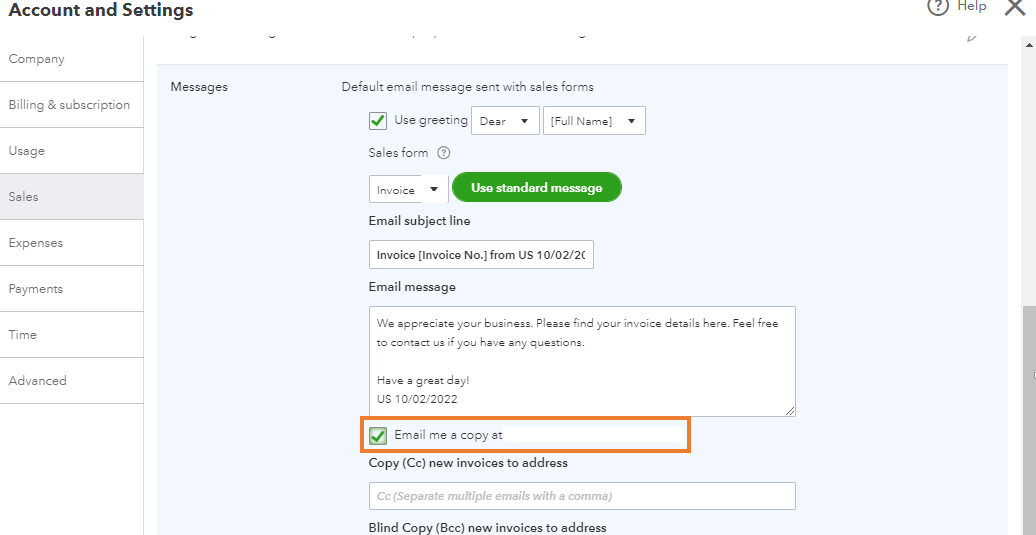Image resolution: width=1036 pixels, height=535 pixels.
Task: Click the Help question mark icon
Action: pyautogui.click(x=937, y=7)
